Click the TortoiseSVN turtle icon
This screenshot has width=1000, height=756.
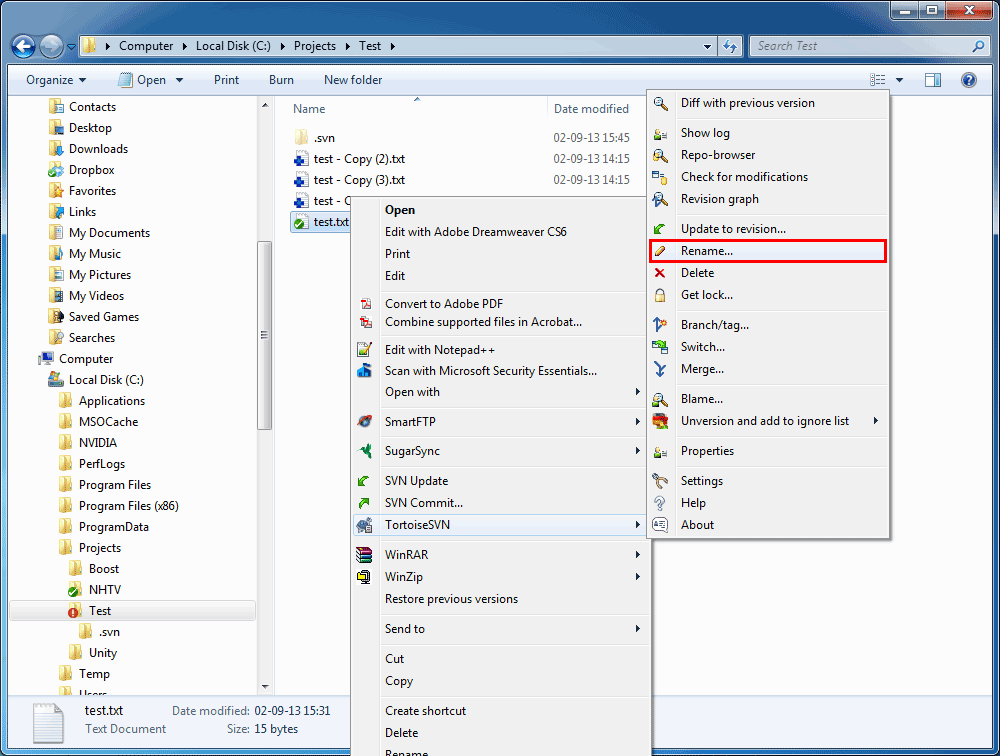pyautogui.click(x=364, y=525)
